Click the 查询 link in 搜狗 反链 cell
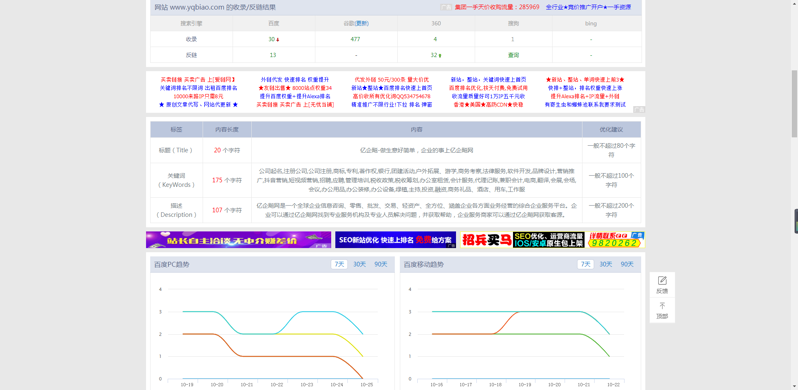The width and height of the screenshot is (798, 390). click(513, 55)
